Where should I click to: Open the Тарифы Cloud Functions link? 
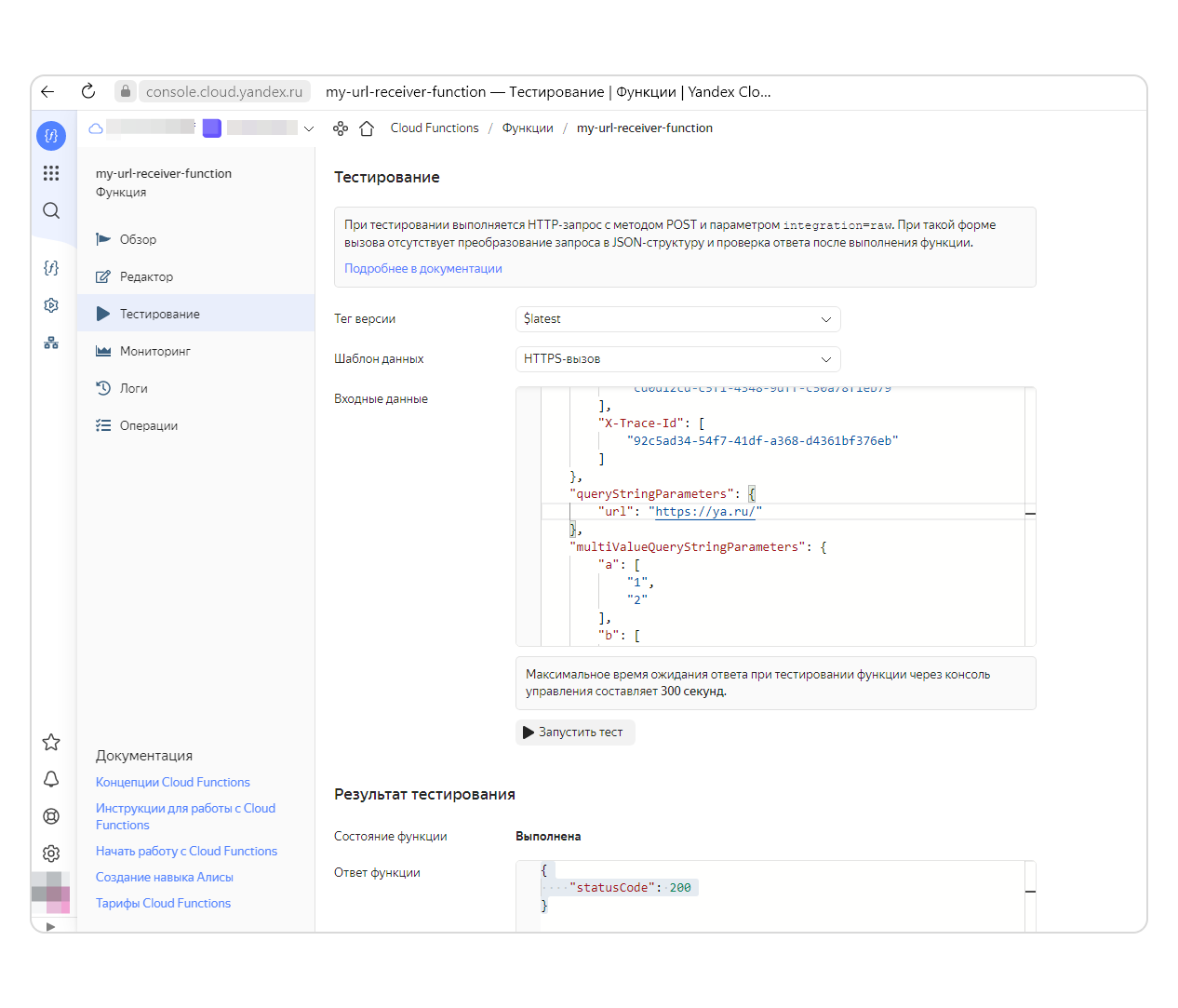pos(163,904)
